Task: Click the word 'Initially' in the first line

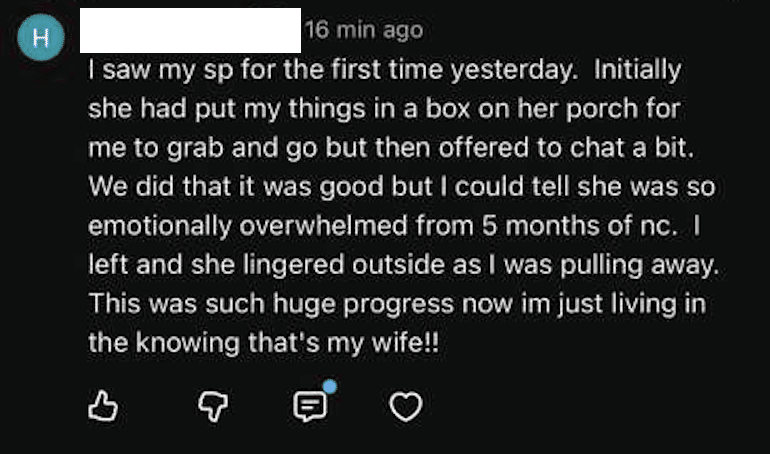Action: click(637, 70)
